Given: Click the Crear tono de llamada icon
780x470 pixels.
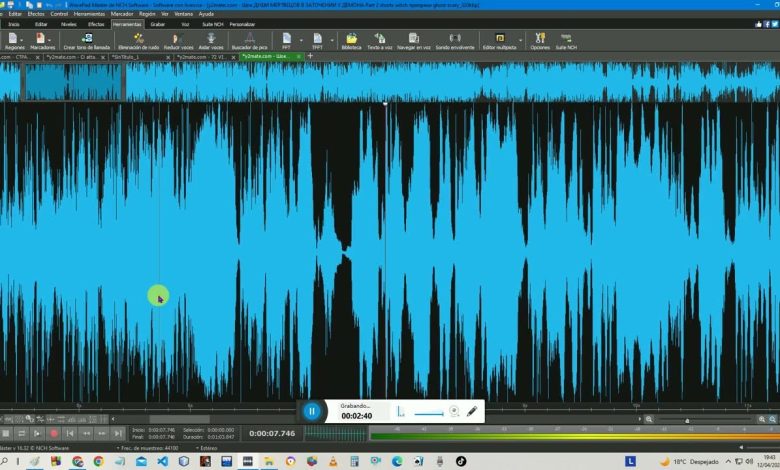Looking at the screenshot, I should point(87,39).
